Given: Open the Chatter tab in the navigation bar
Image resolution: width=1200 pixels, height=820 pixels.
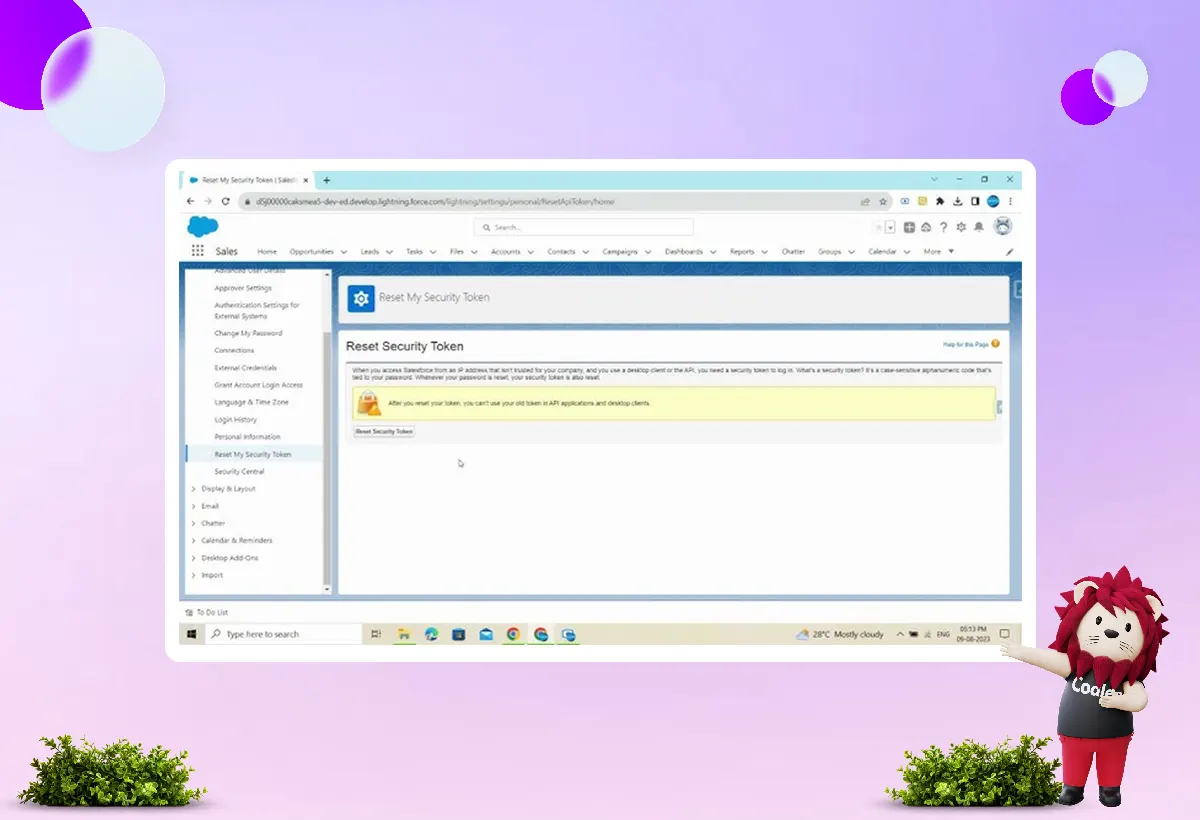Looking at the screenshot, I should coord(793,252).
